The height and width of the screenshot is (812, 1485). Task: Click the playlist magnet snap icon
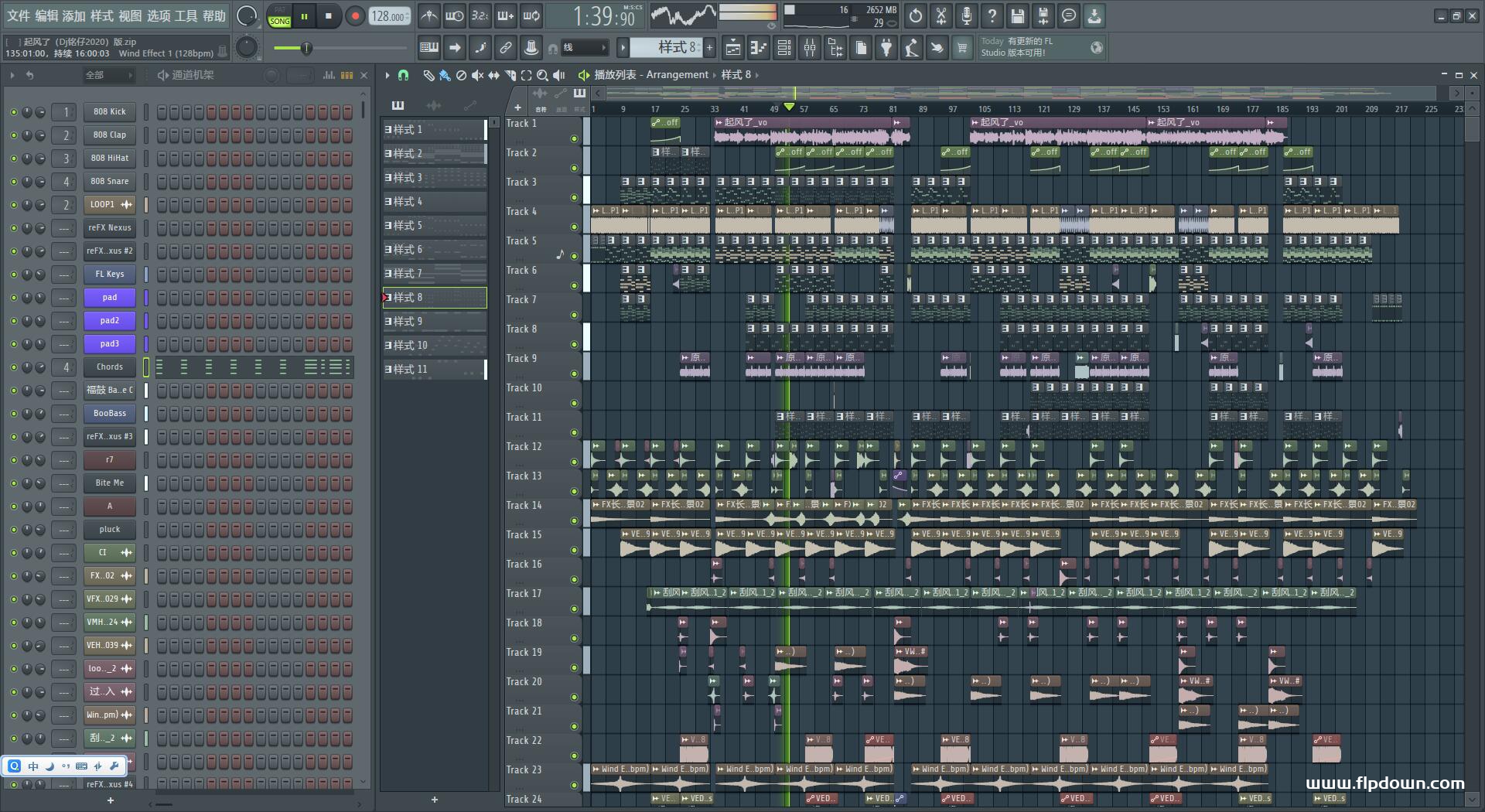403,75
